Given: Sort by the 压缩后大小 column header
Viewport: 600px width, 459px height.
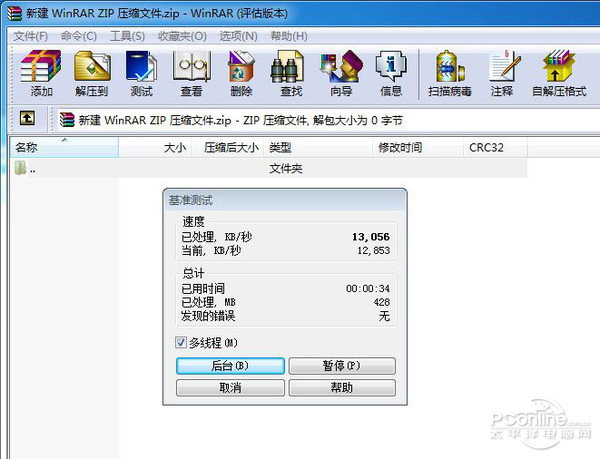Looking at the screenshot, I should coord(227,147).
